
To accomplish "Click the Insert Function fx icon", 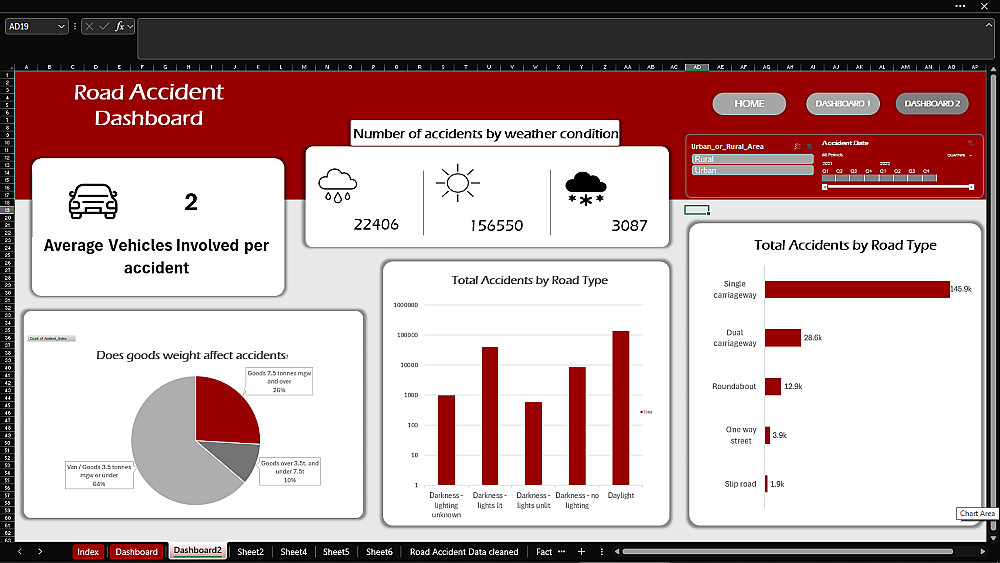I will (x=119, y=26).
